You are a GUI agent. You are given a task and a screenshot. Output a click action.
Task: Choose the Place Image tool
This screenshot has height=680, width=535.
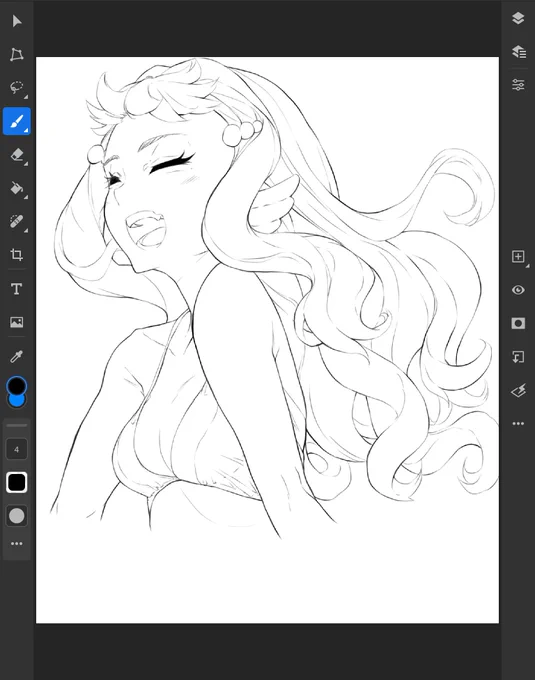click(x=16, y=322)
